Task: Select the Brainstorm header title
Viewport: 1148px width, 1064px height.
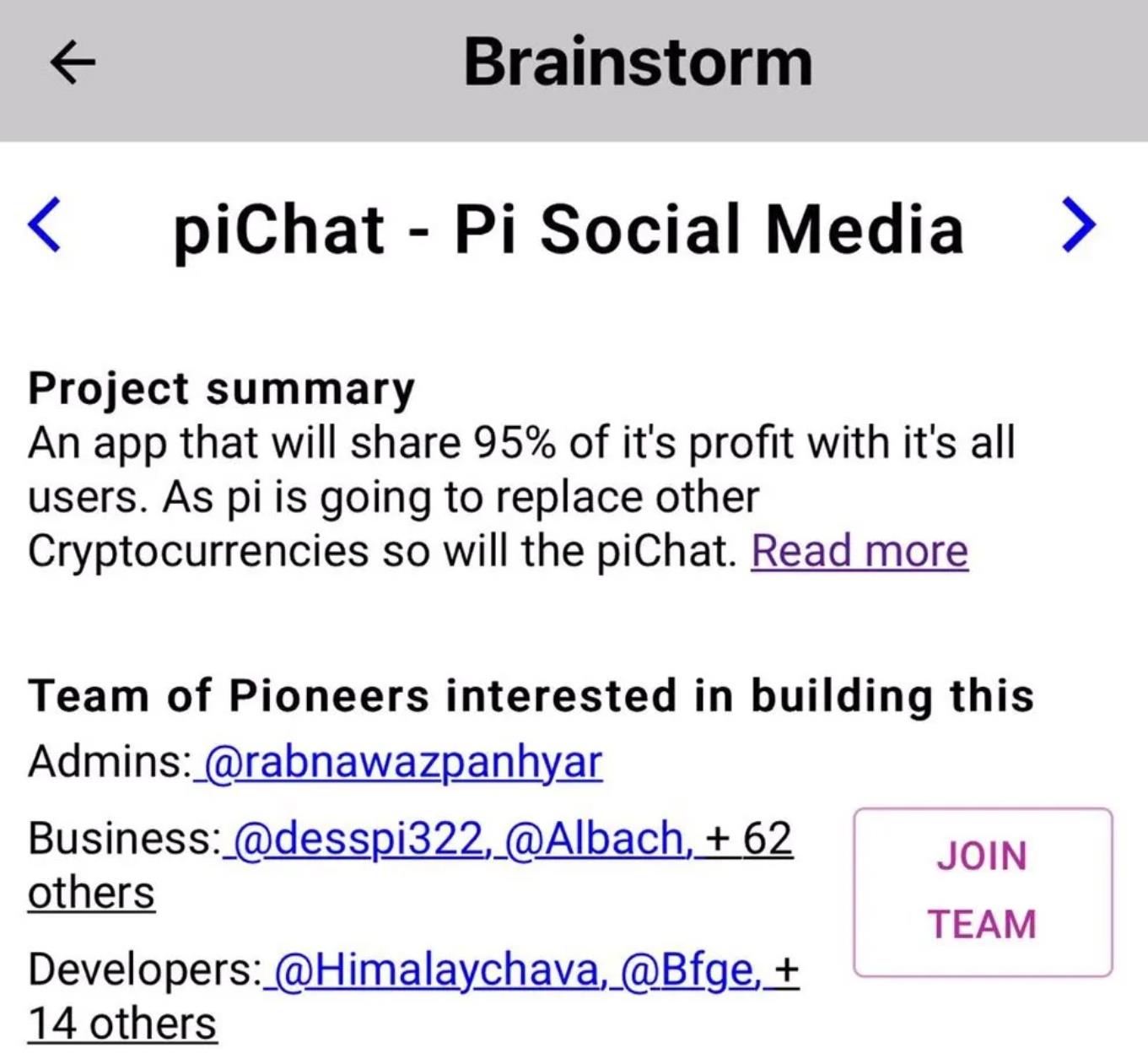Action: coord(638,62)
